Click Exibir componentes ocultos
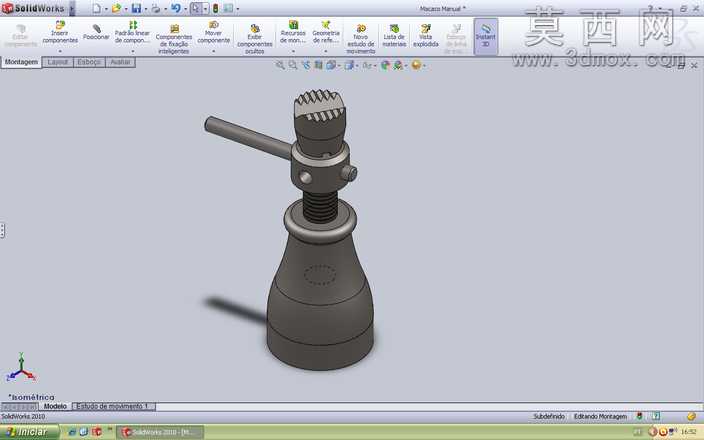The height and width of the screenshot is (440, 704). [255, 39]
